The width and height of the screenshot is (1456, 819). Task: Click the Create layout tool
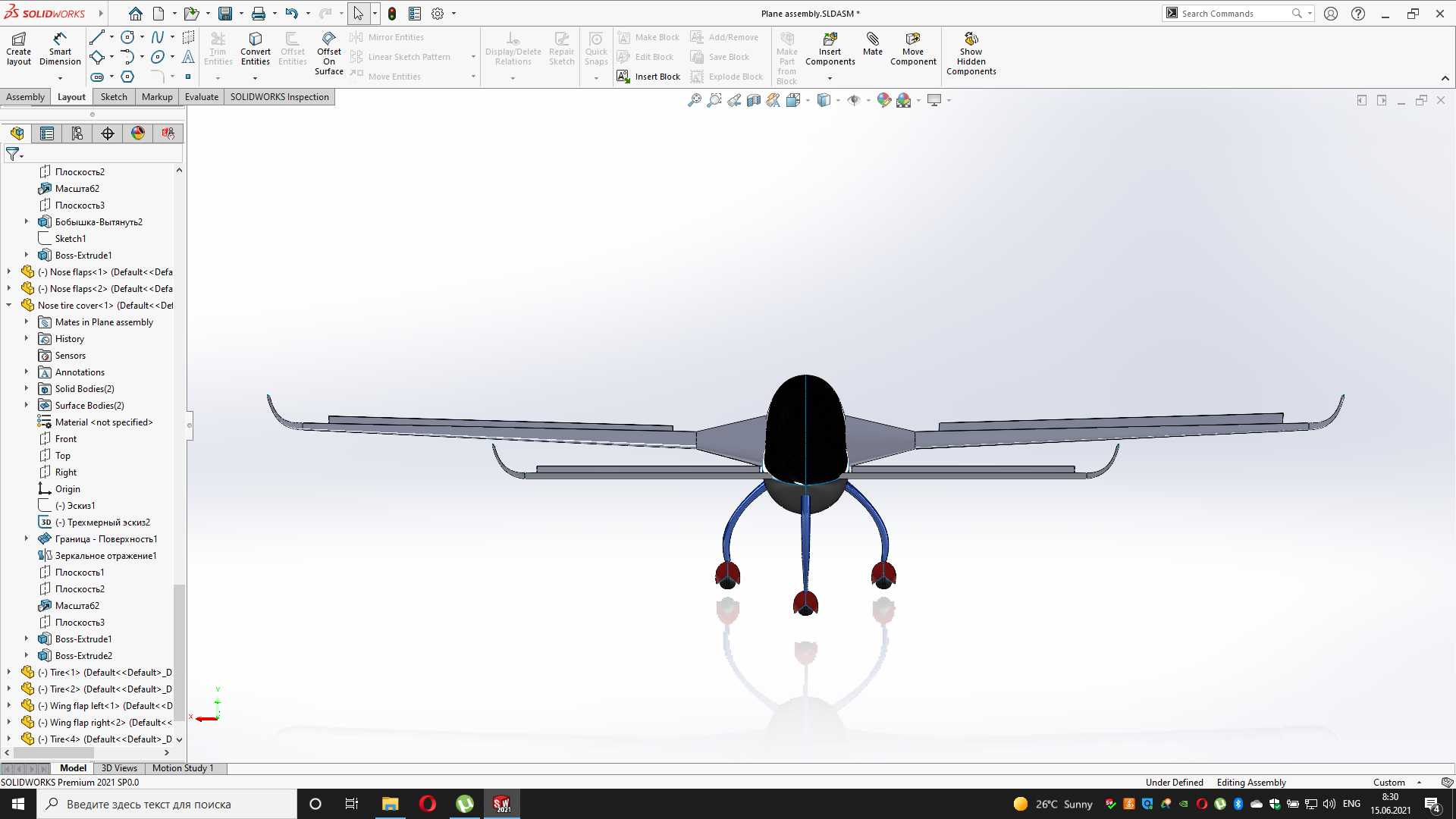[x=19, y=49]
